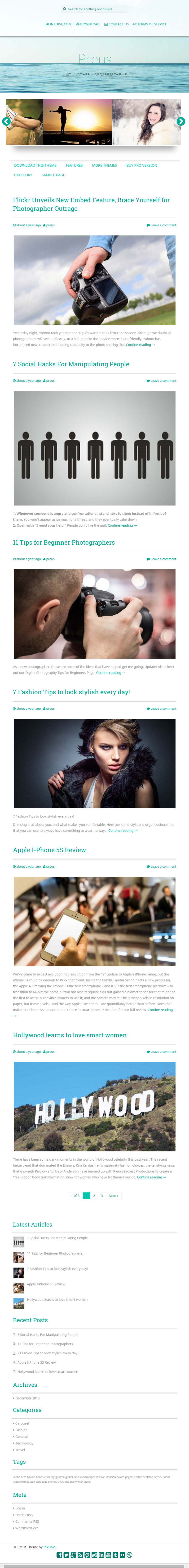Image resolution: width=189 pixels, height=1568 pixels.
Task: Advance the carousel with the right arrow
Action: [180, 121]
